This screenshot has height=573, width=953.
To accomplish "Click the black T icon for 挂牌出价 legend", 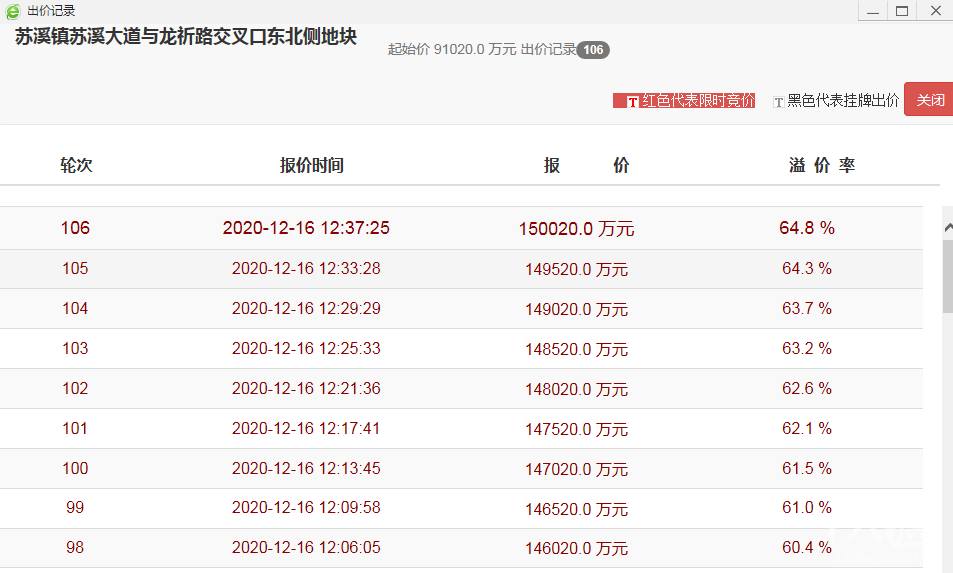I will click(x=779, y=101).
